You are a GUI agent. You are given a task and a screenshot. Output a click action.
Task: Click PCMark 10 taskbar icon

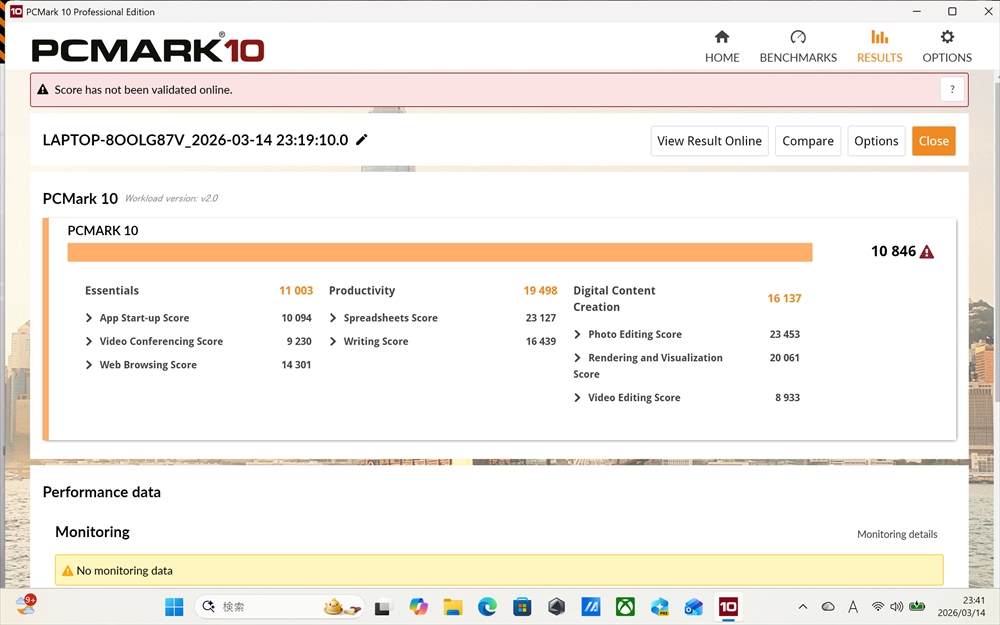tap(728, 607)
